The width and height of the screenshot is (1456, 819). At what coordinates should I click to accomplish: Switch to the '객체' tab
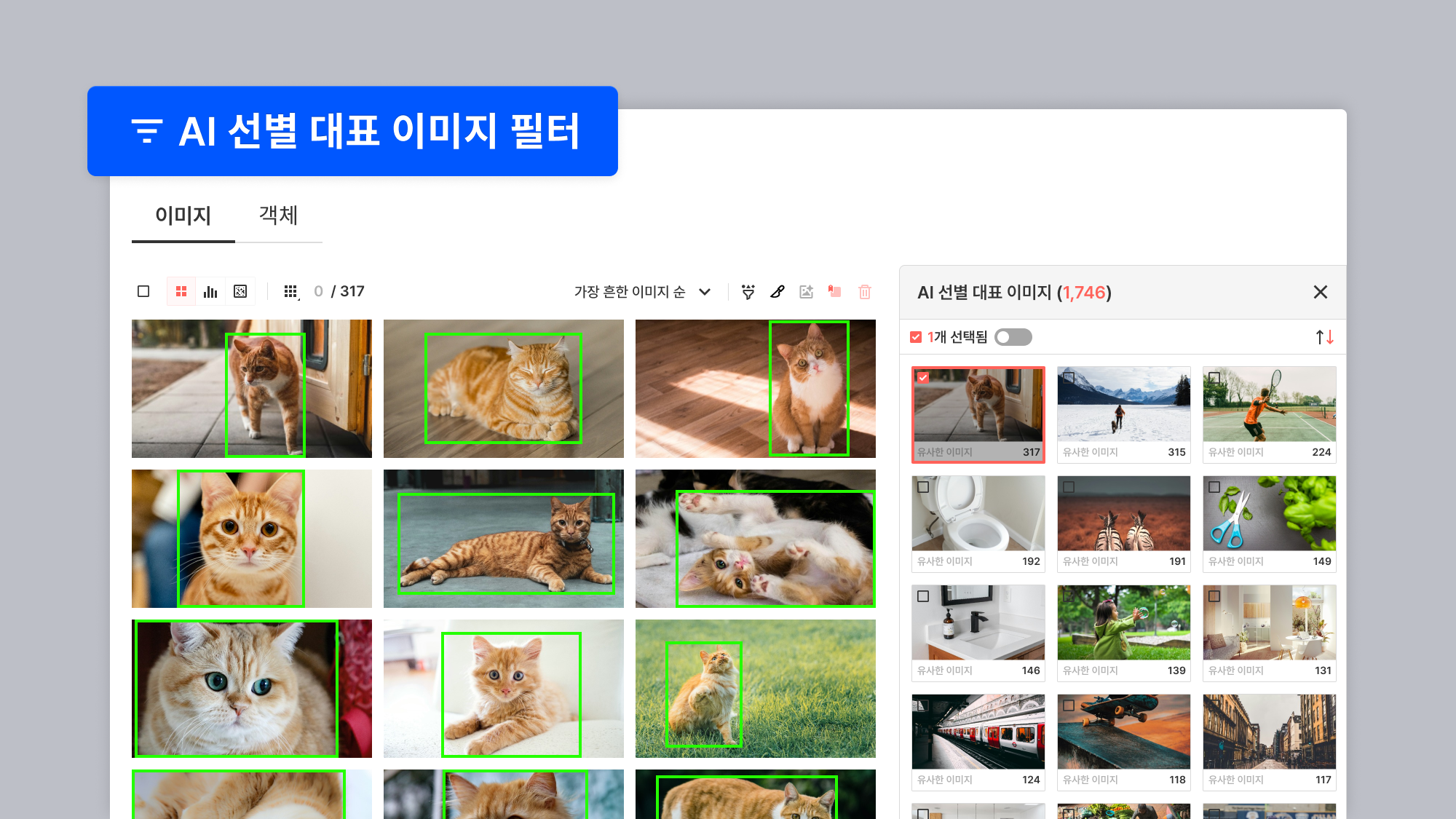tap(278, 215)
